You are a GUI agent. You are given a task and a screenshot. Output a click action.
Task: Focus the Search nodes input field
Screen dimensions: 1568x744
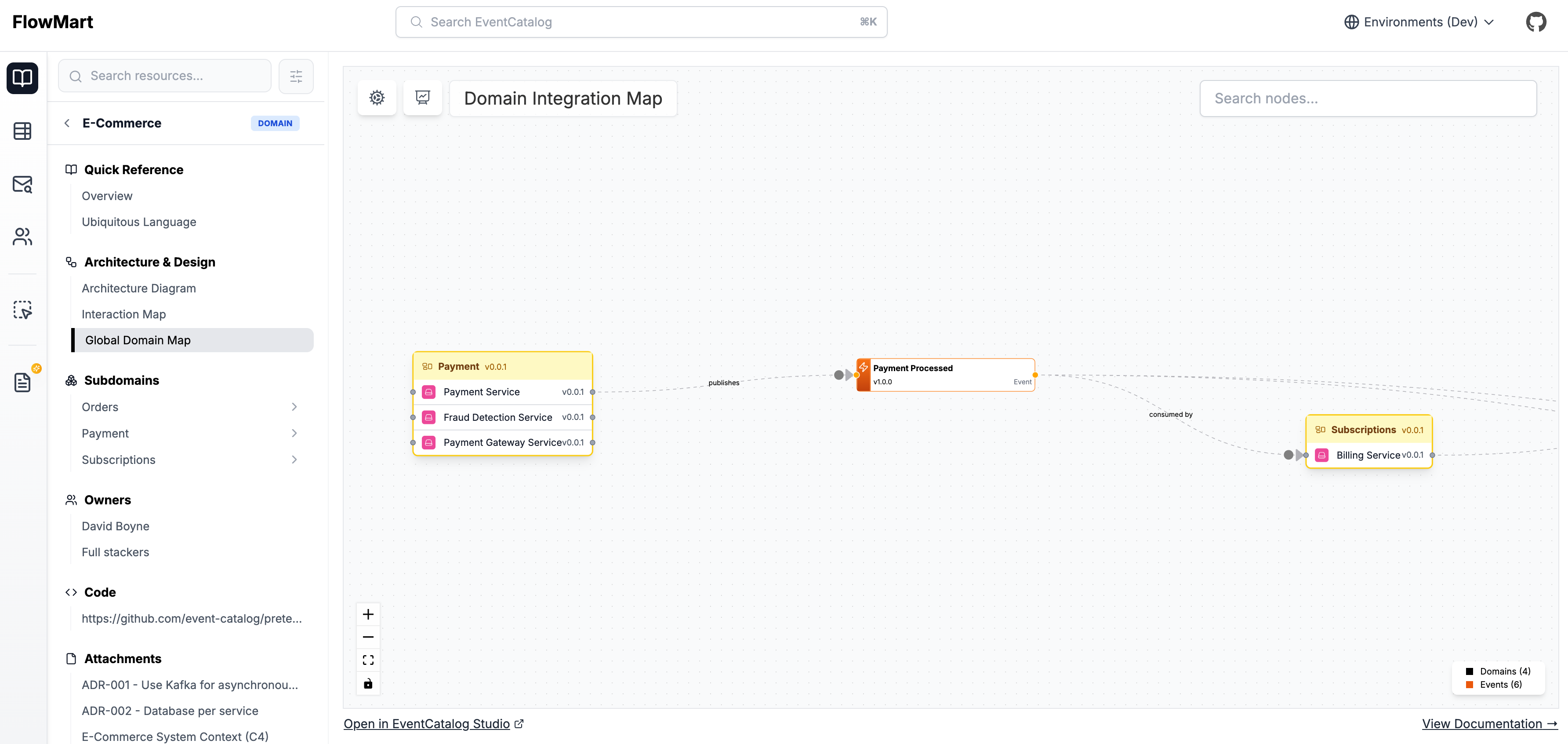[1368, 98]
